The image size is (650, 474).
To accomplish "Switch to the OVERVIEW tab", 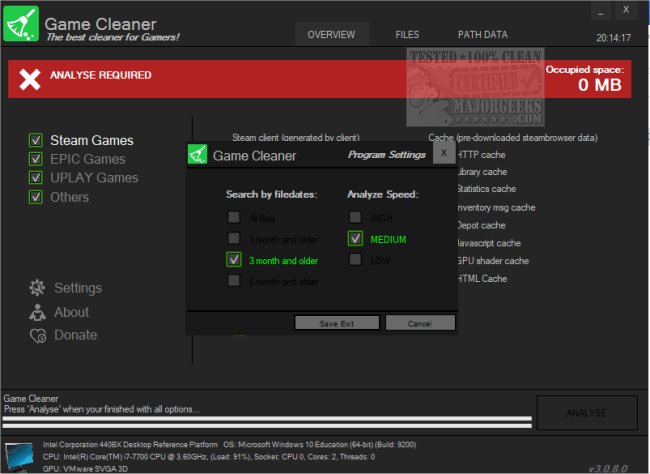I will click(x=331, y=34).
